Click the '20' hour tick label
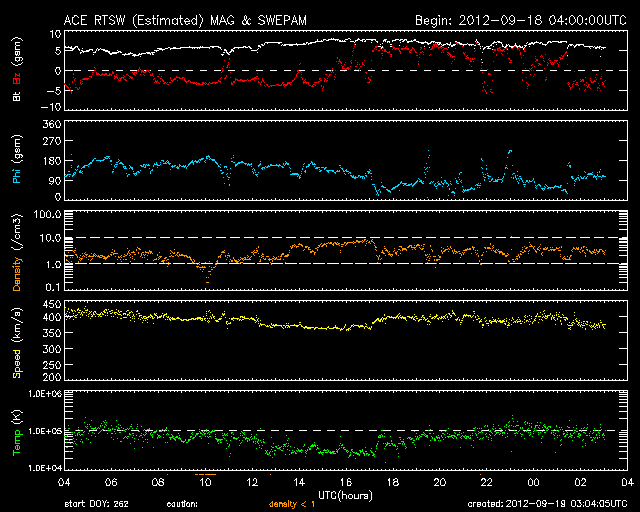Image resolution: width=640 pixels, height=512 pixels. pyautogui.click(x=440, y=483)
